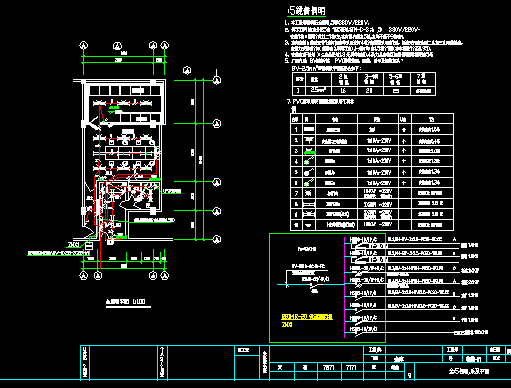Image resolution: width=511 pixels, height=388 pixels.
Task: Select switch symbol in legend row 4
Action: click(309, 161)
